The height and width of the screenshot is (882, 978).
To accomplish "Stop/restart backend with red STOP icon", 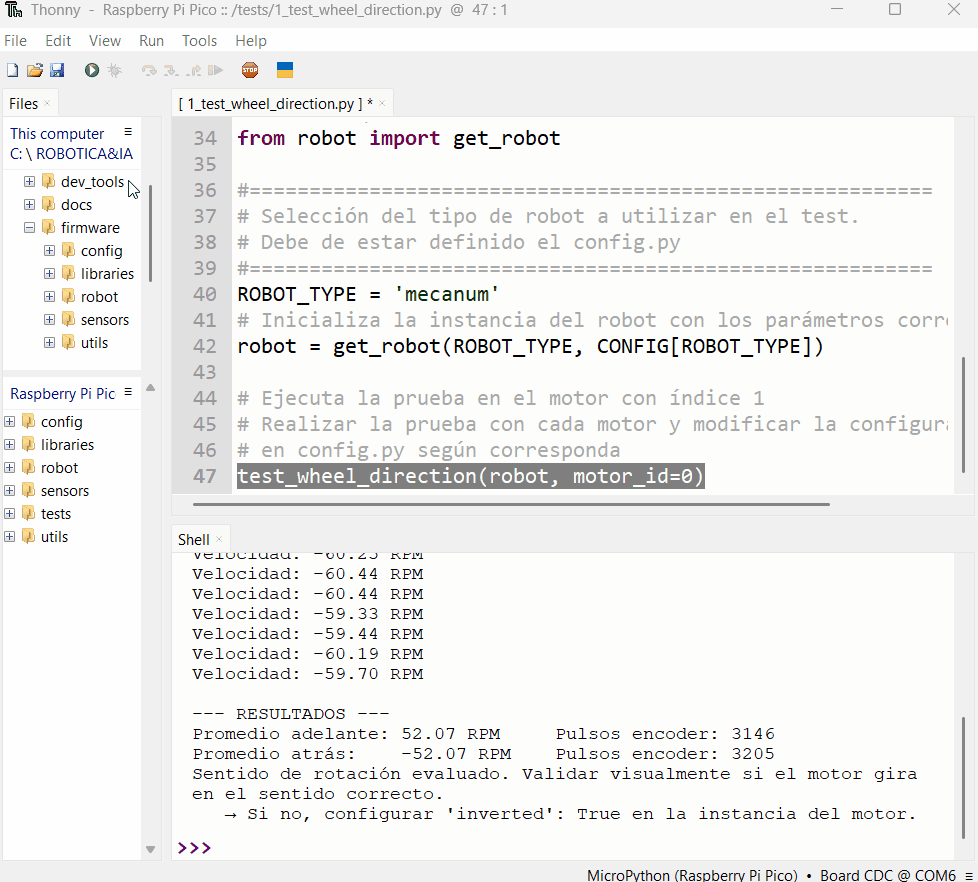I will point(250,70).
